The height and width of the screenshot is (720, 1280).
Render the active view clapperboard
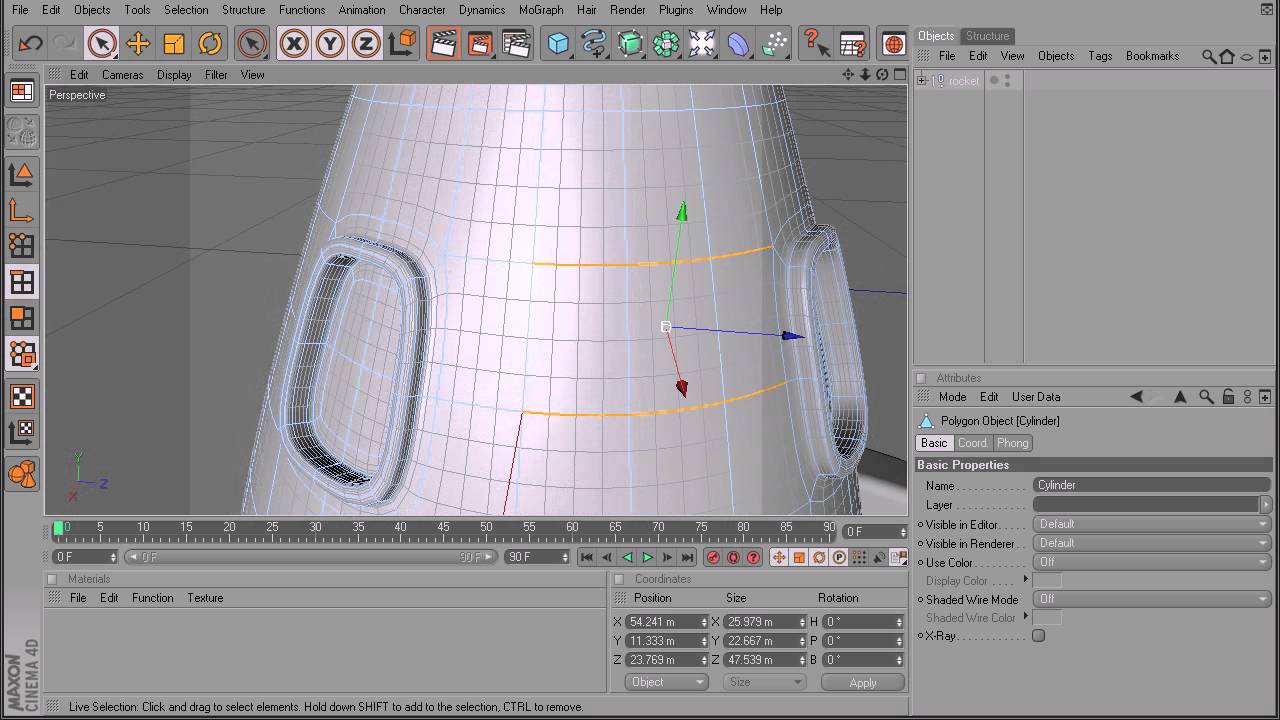[444, 43]
